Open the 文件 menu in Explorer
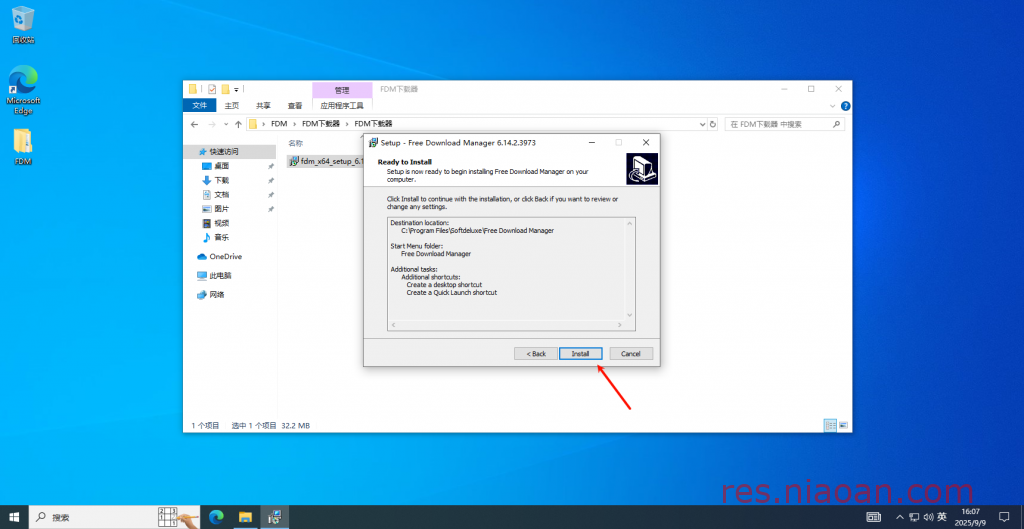Screen dimensions: 1024x529 click(x=200, y=105)
